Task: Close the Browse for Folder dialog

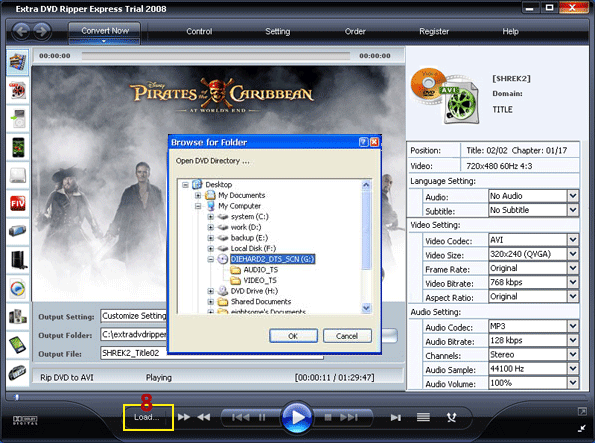Action: pyautogui.click(x=374, y=142)
